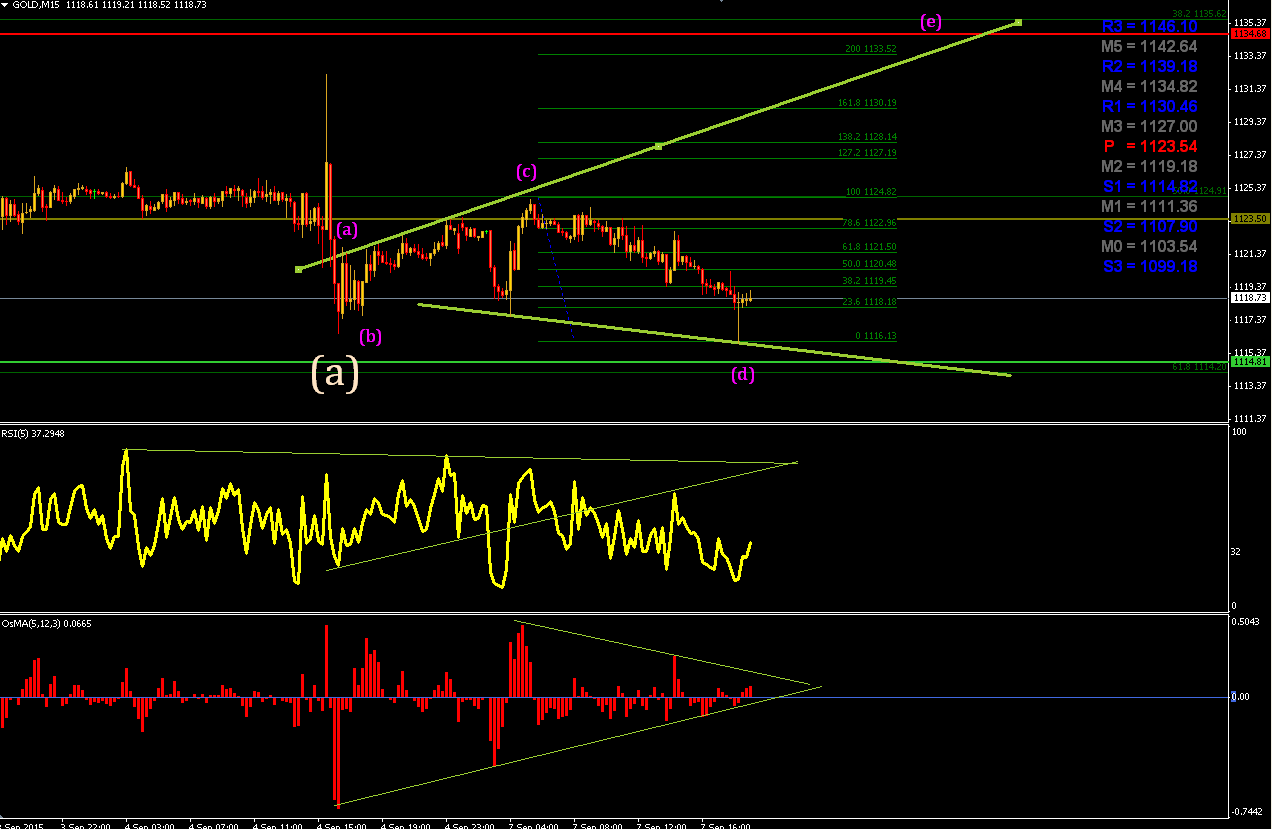Select the 23.6 1118.18 Fibonacci level label
The height and width of the screenshot is (829, 1272).
[869, 301]
